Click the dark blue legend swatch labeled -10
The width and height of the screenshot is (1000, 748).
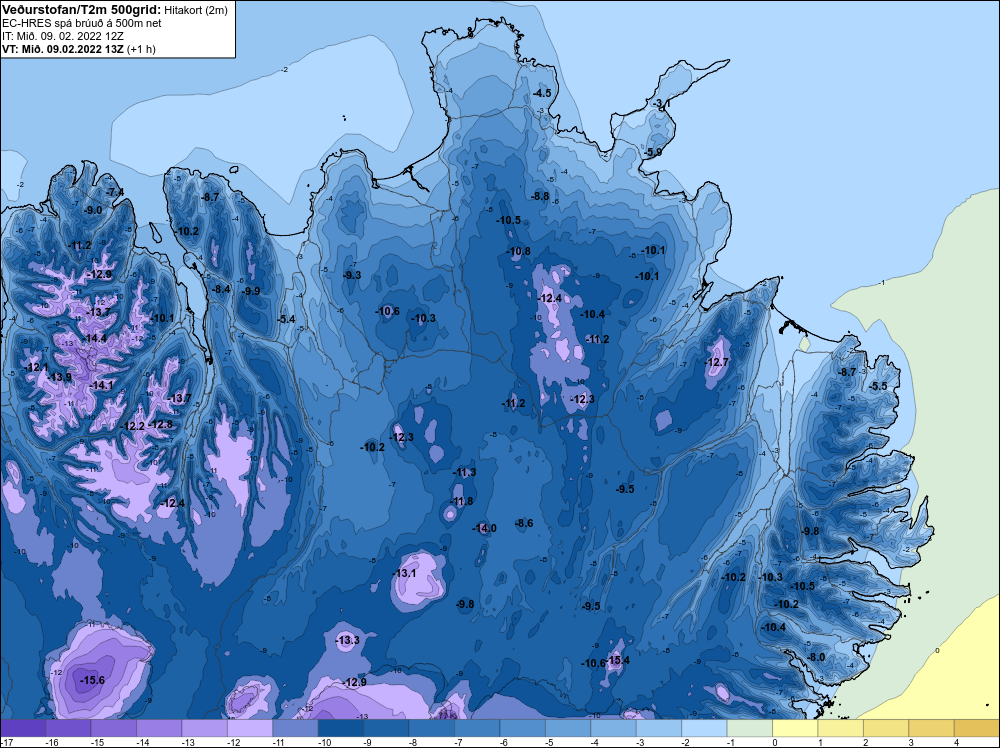341,728
